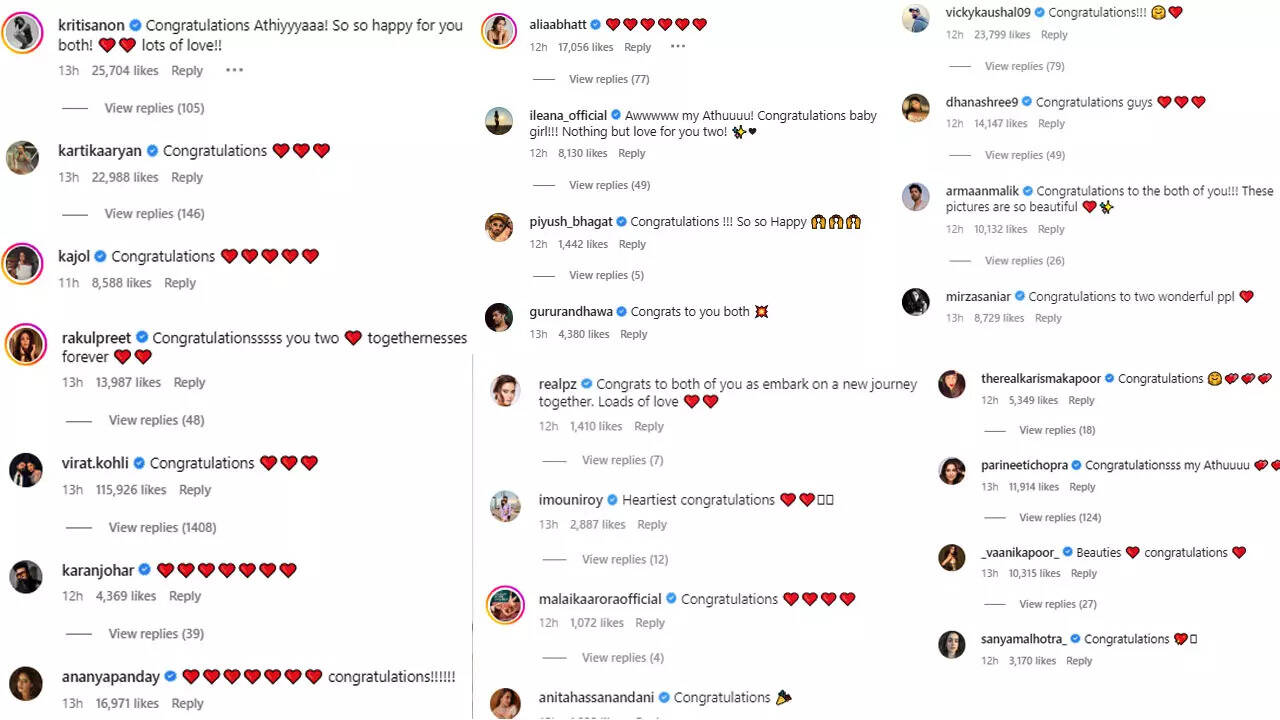Click Reply on mirzasaniar's comment

point(1048,318)
